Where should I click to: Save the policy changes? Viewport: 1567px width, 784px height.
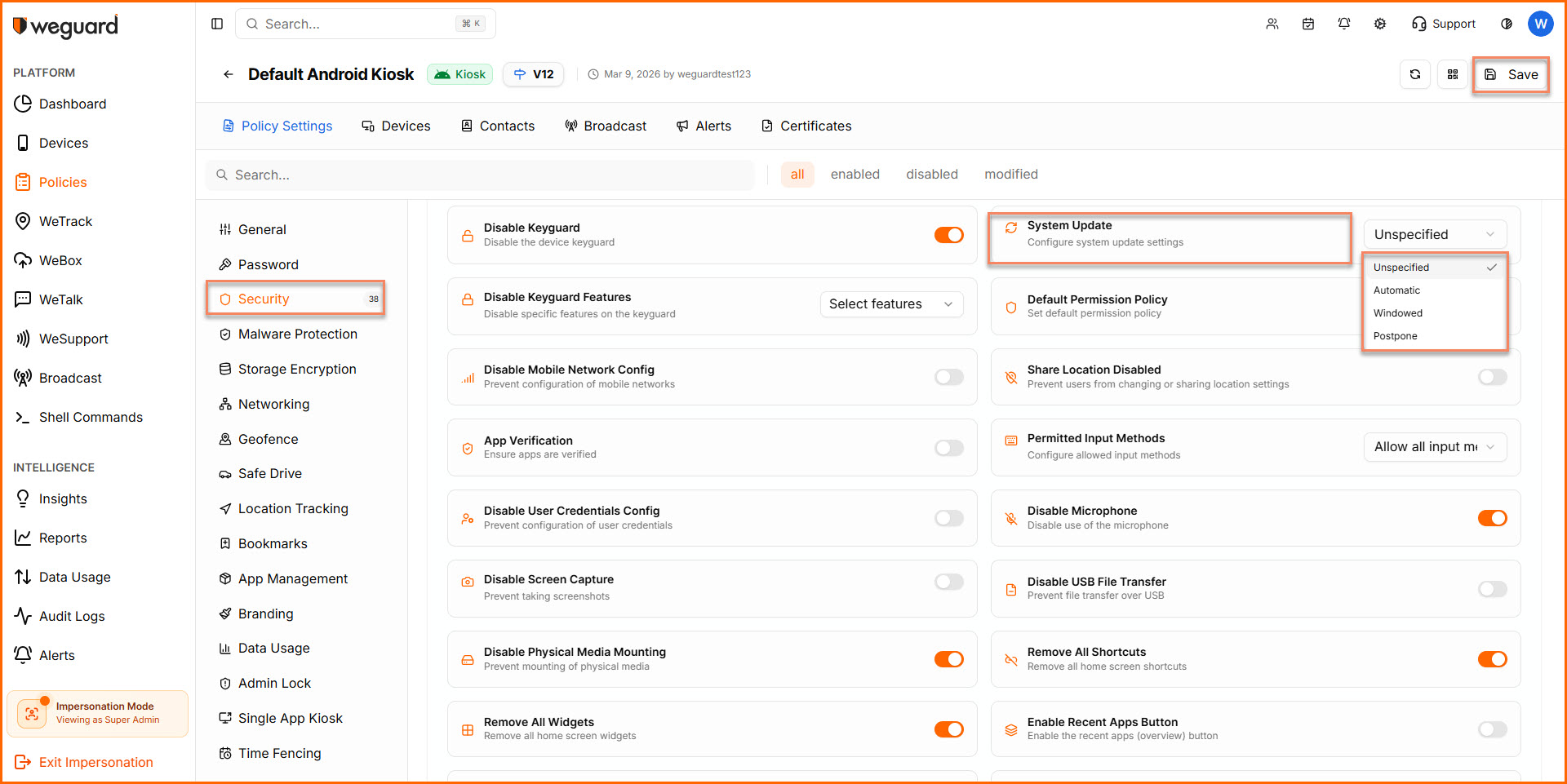pyautogui.click(x=1511, y=74)
